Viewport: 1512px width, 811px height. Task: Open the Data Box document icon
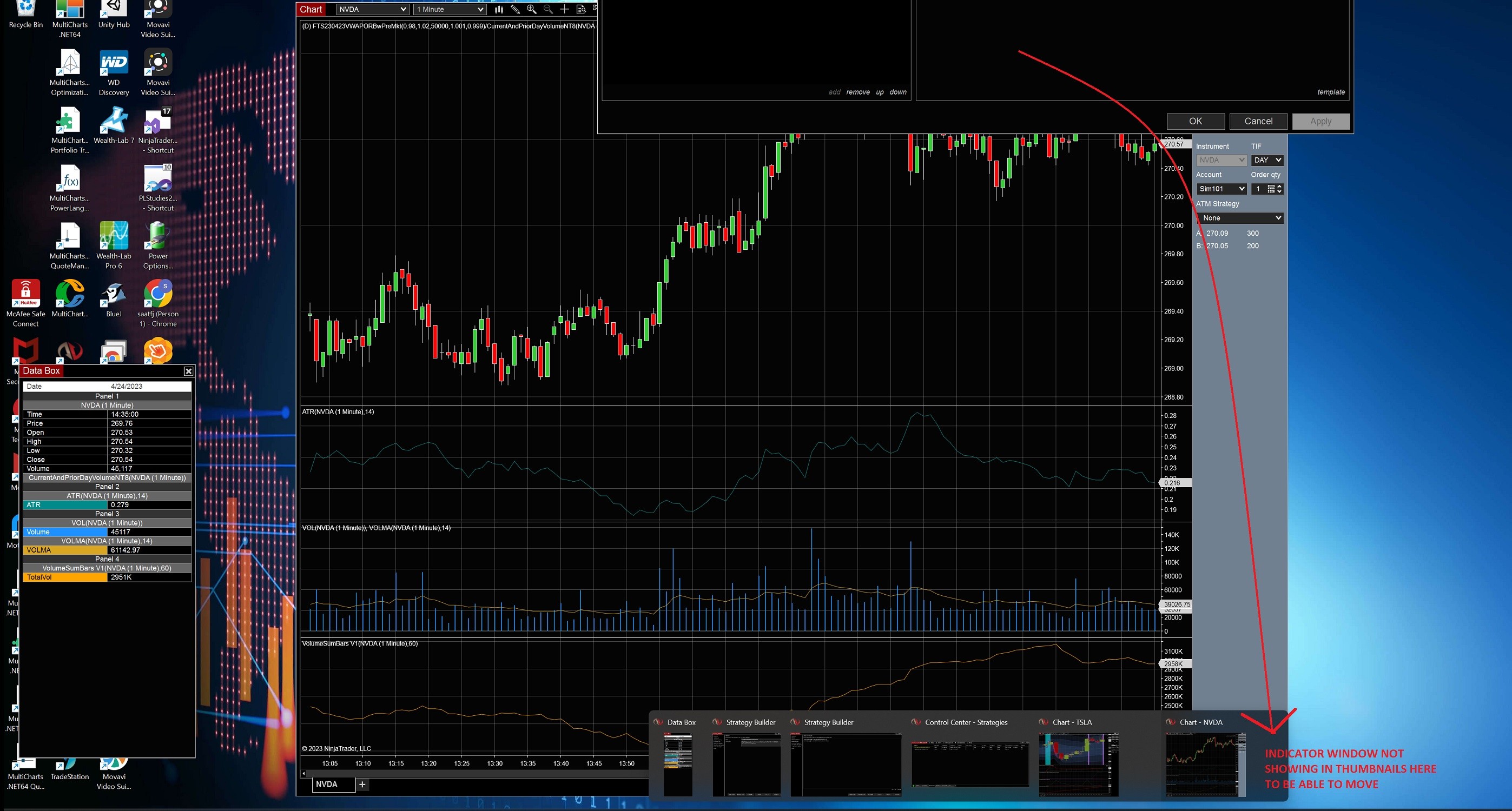[x=581, y=9]
